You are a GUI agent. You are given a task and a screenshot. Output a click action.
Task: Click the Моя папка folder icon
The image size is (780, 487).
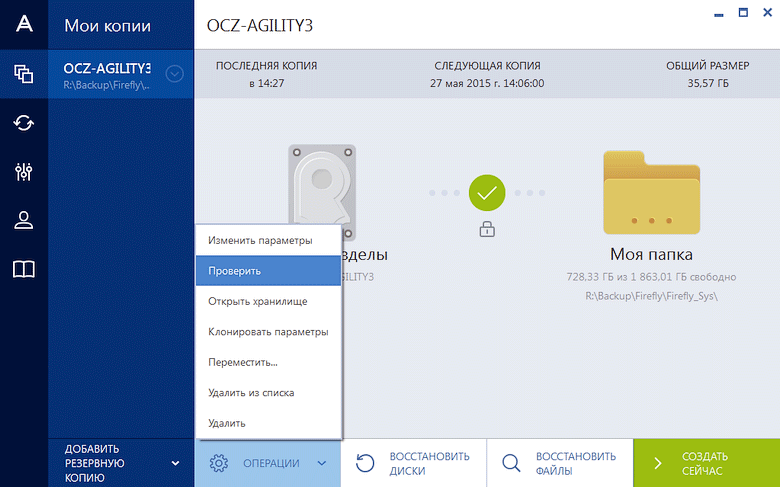point(652,193)
